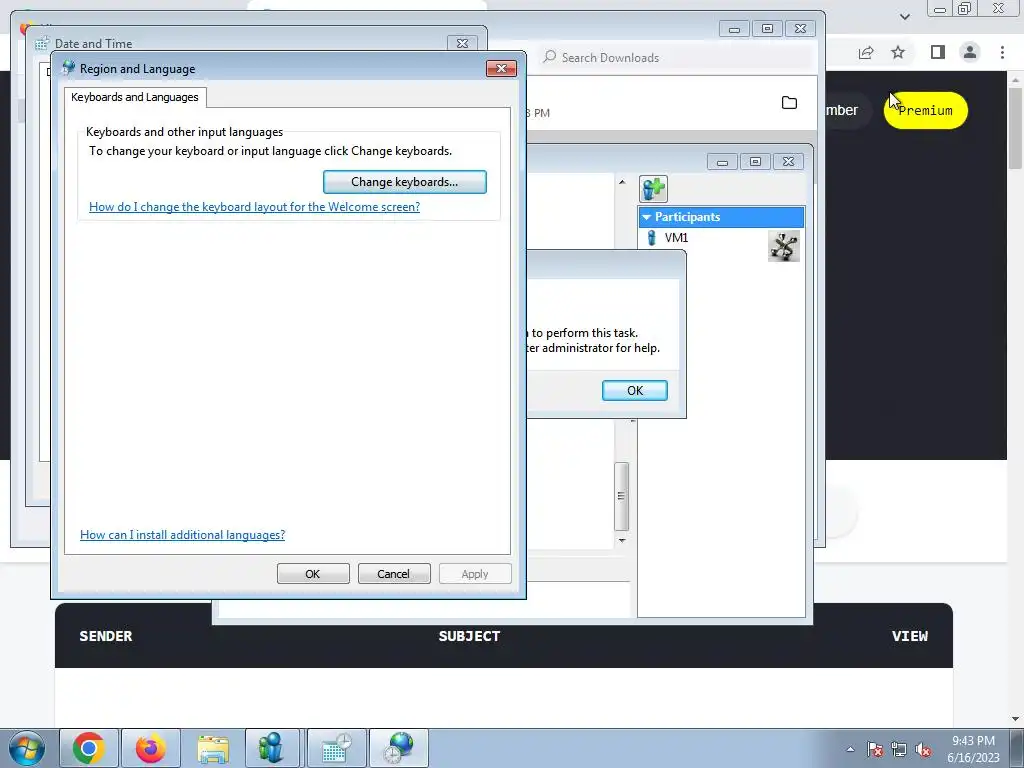Click the folder icon in Downloads window
Screen dimensions: 1024x768
tap(789, 103)
